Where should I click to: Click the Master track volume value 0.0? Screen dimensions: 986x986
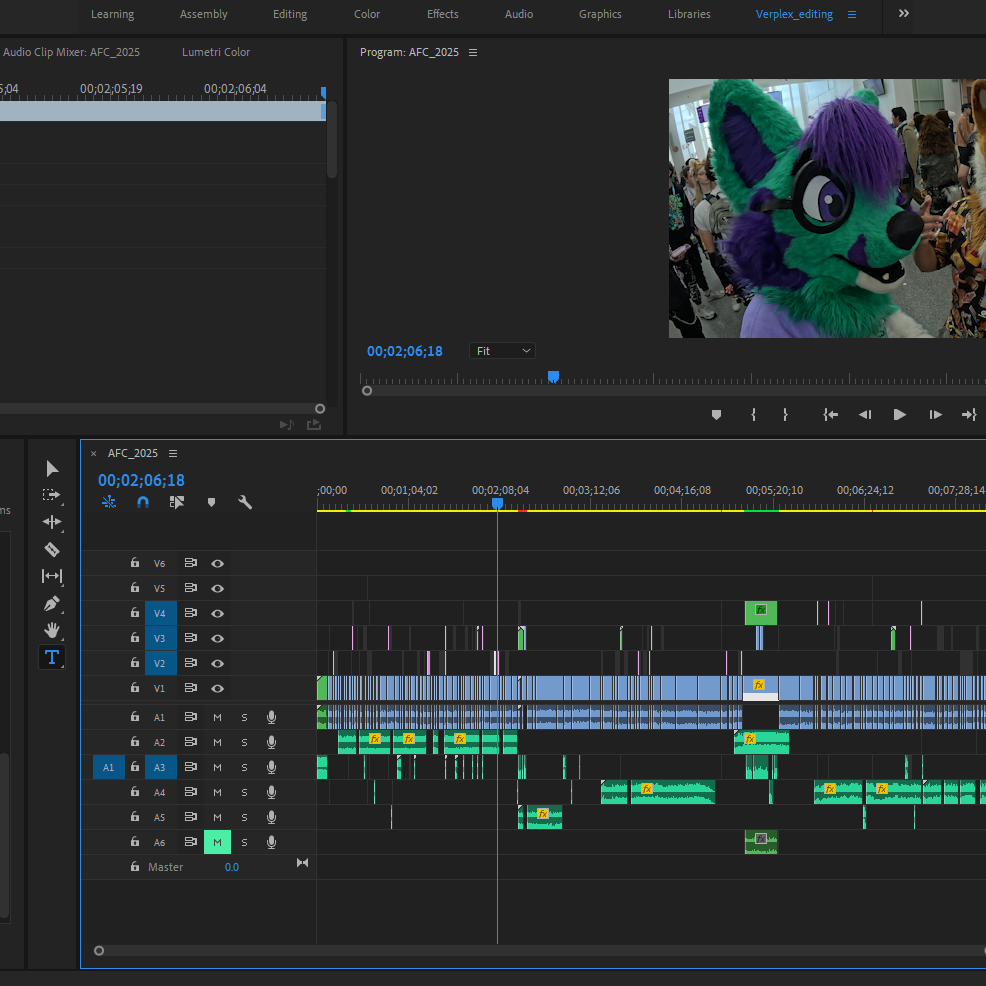coord(231,867)
